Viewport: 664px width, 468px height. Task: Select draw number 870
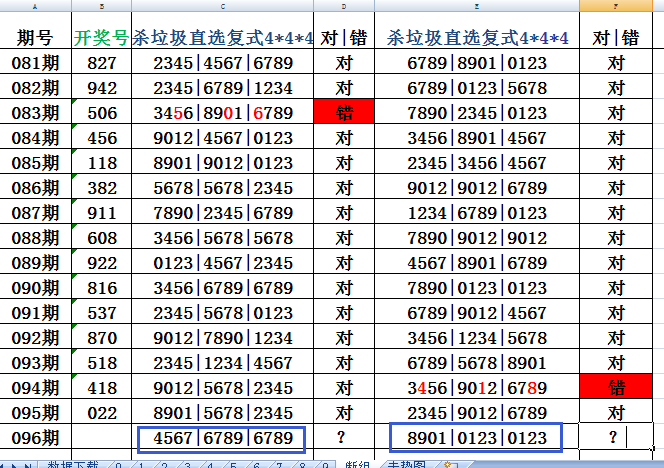coord(102,338)
